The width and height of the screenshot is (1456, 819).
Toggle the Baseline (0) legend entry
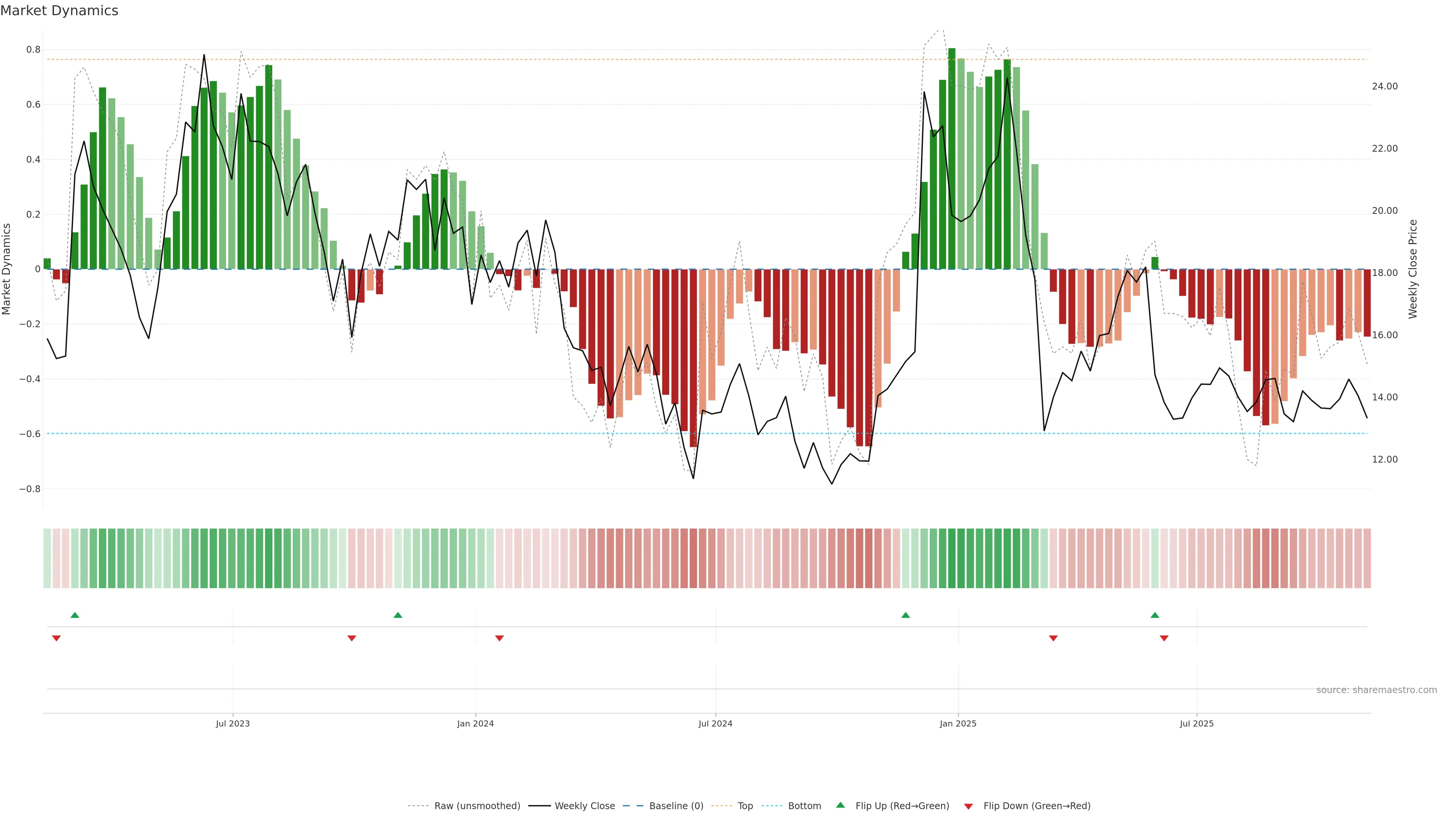[x=676, y=806]
